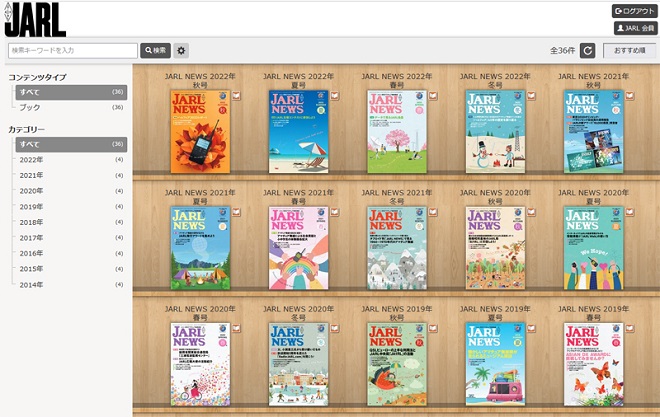Open JARL NEWS 2021年 春号 cover
The height and width of the screenshot is (417, 660).
coord(298,248)
